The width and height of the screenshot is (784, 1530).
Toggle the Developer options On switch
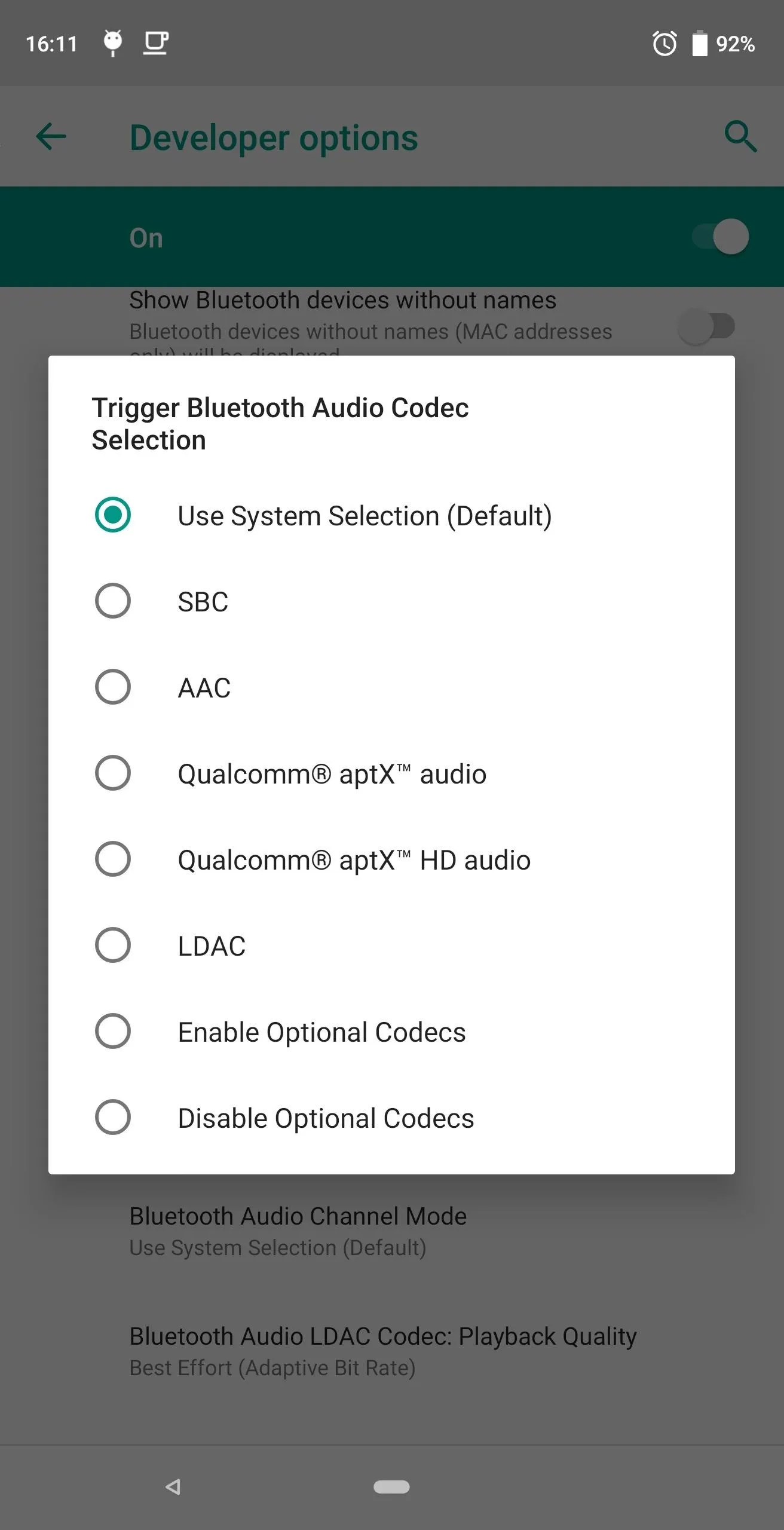coord(721,237)
